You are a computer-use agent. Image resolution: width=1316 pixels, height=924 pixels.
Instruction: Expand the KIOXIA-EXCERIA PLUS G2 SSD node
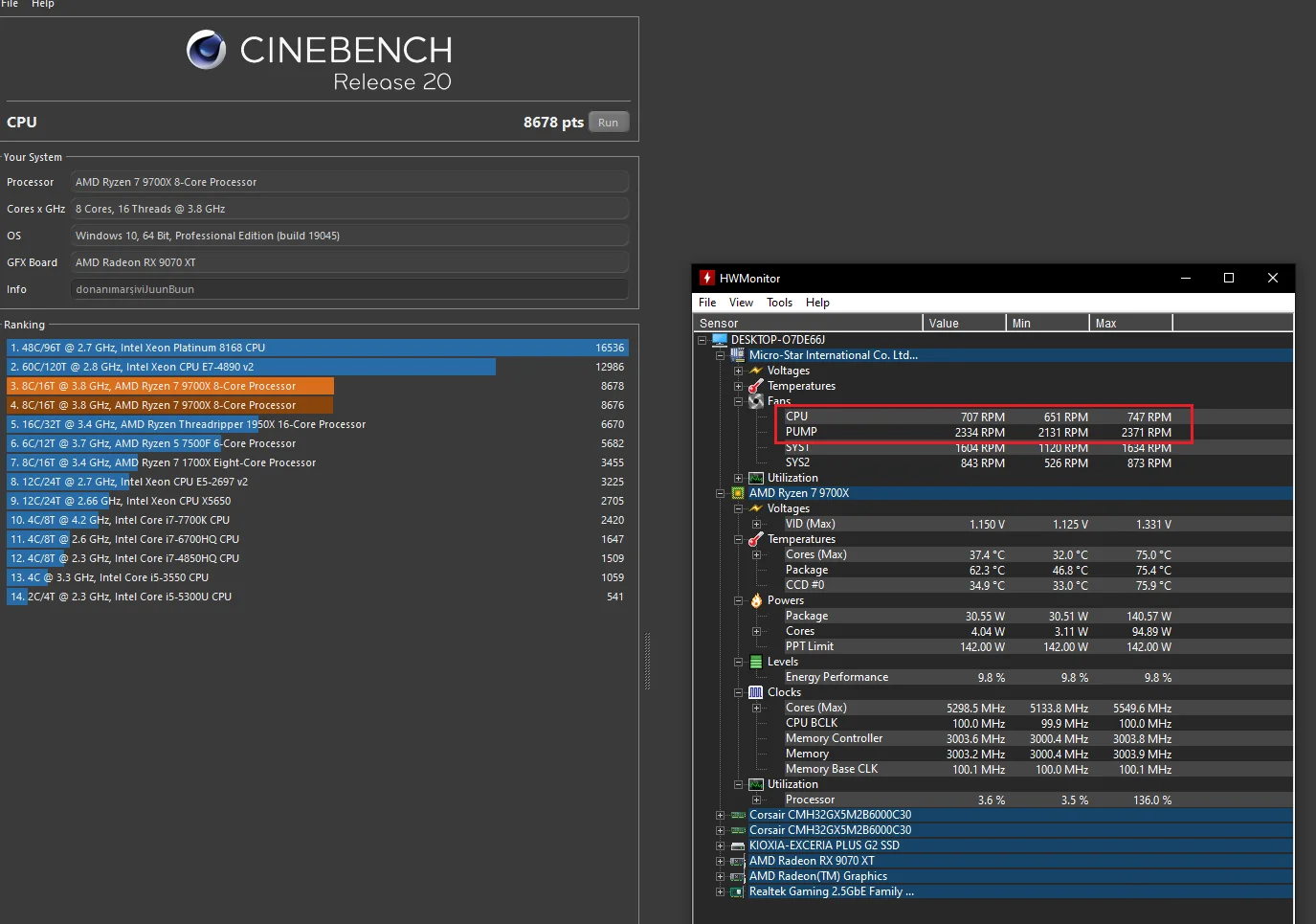[720, 845]
